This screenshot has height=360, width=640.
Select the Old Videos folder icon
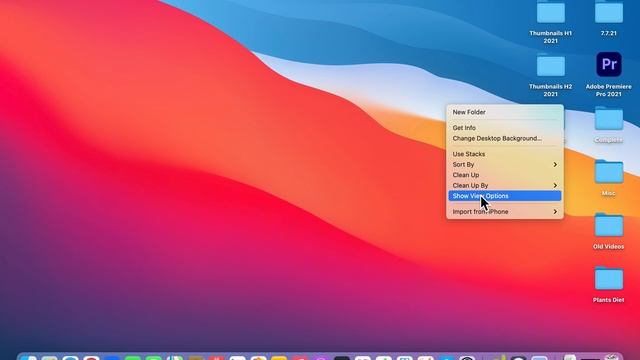[609, 225]
